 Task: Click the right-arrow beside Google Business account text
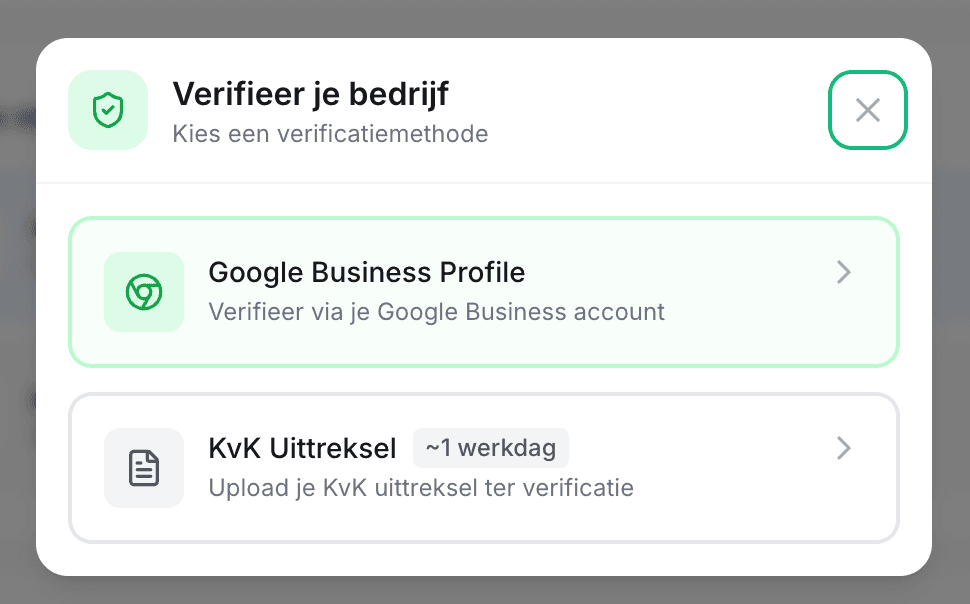[x=843, y=272]
